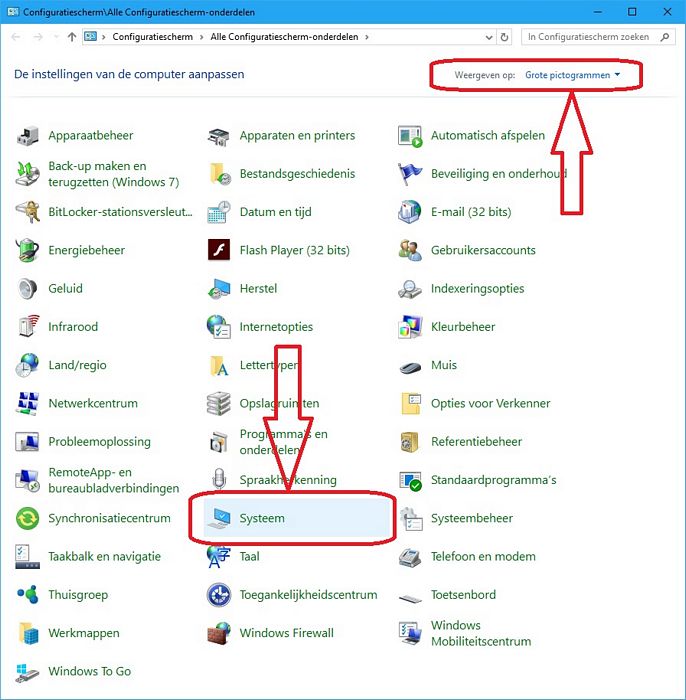Open the Kleurbeheer icon

coord(410,327)
